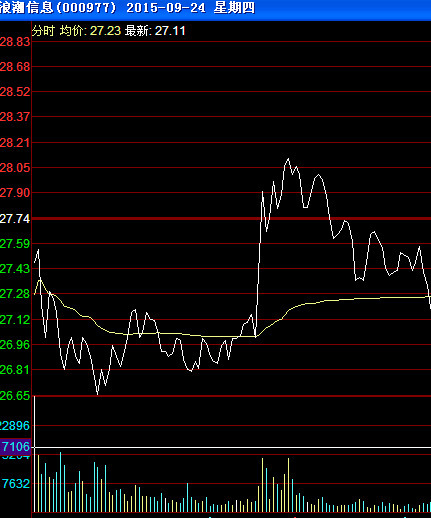Click the 星期四 weekday label
Viewport: 431px width, 518px height.
click(x=234, y=8)
